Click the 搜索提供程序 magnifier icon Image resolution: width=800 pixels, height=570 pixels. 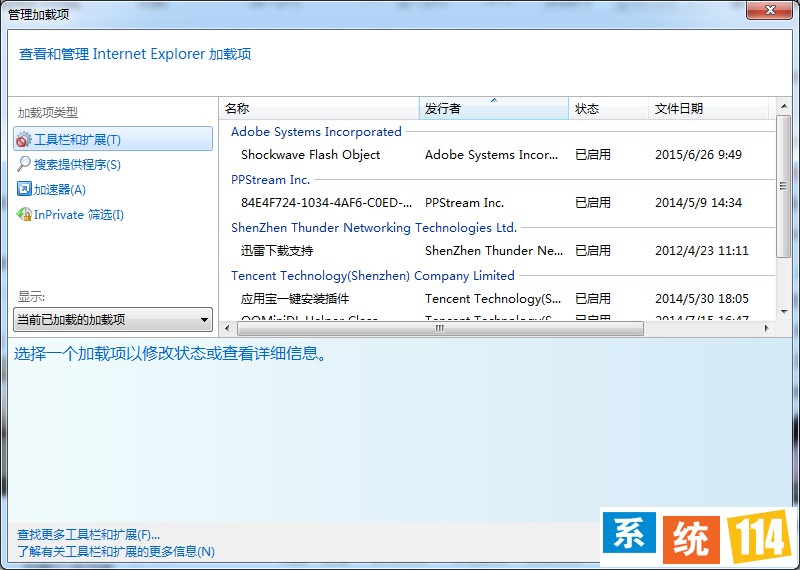pyautogui.click(x=24, y=165)
